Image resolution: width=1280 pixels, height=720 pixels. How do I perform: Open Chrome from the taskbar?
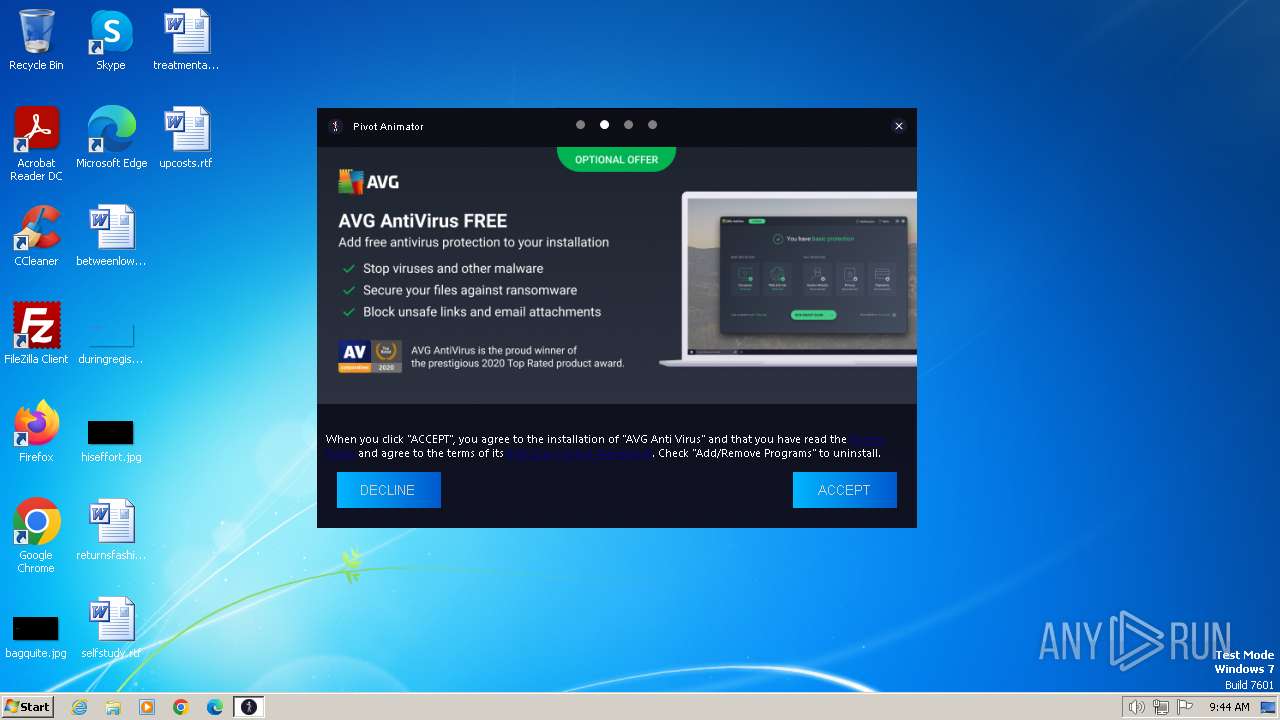point(181,707)
